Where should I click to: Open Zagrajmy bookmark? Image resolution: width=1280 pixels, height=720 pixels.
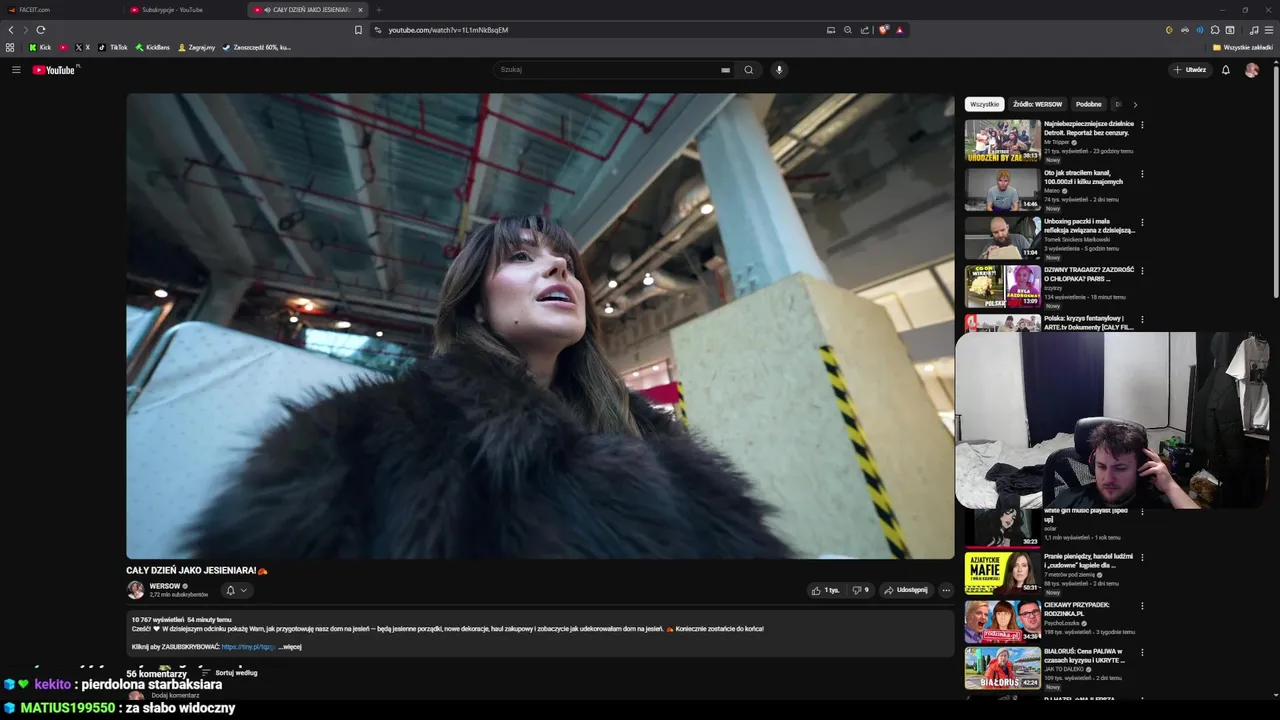196,47
